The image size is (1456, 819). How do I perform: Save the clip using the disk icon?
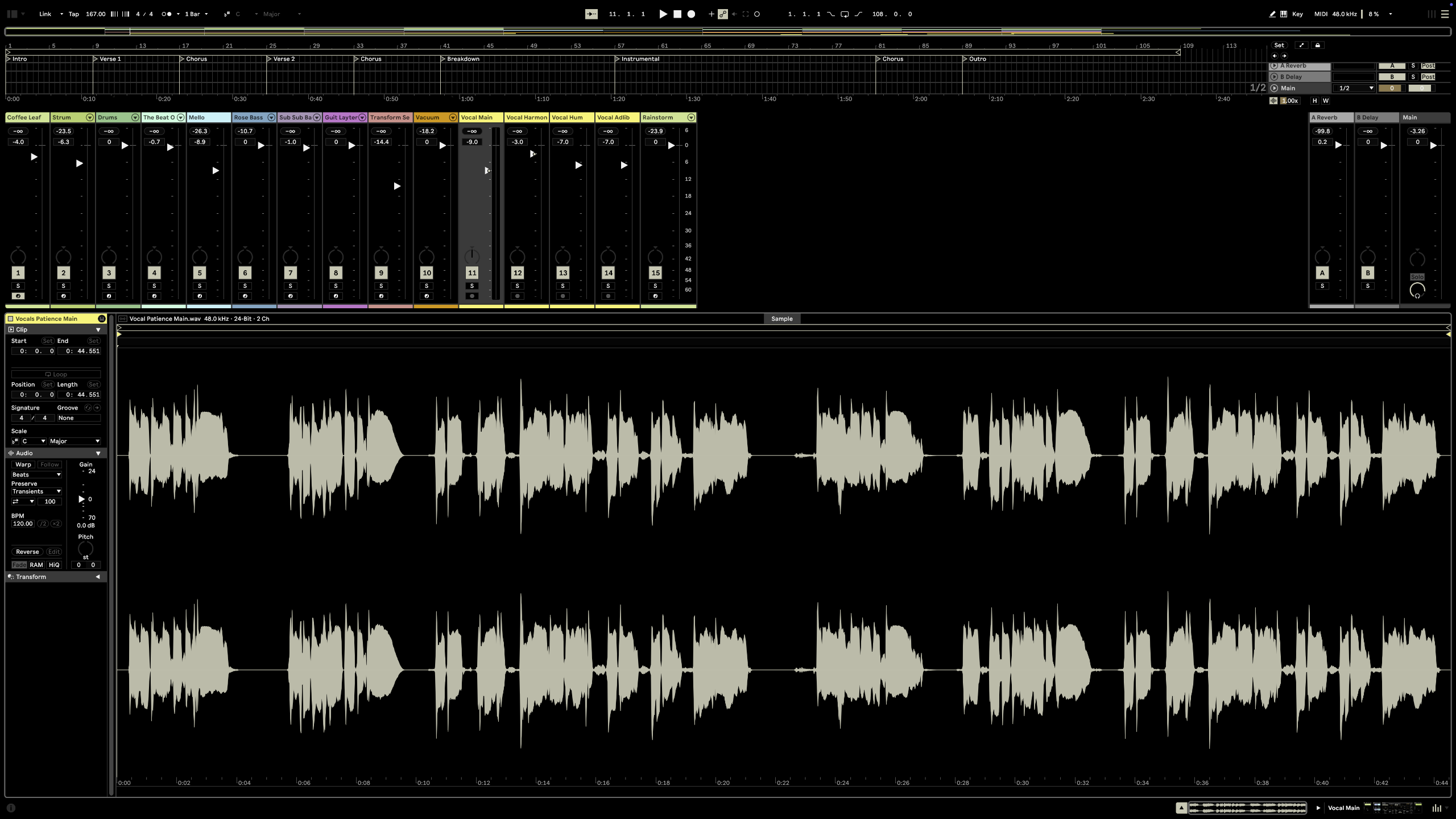click(x=102, y=318)
